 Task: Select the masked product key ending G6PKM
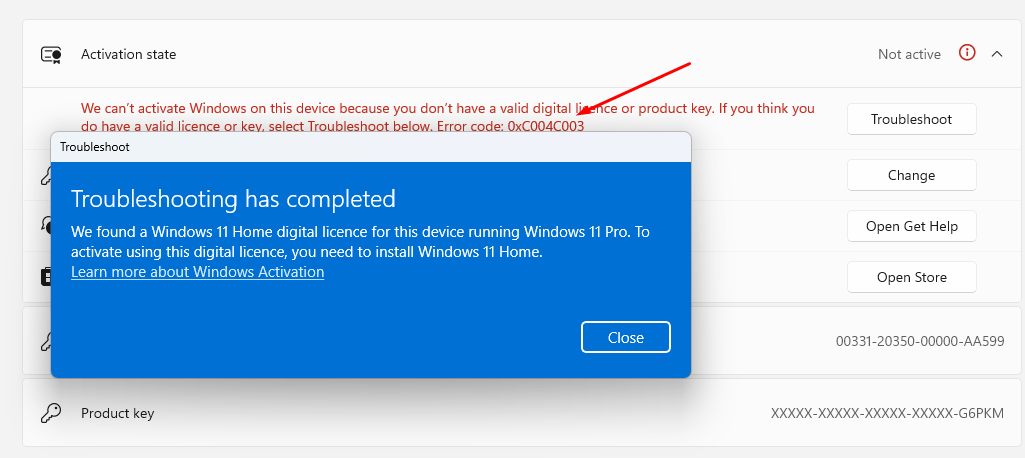[888, 413]
